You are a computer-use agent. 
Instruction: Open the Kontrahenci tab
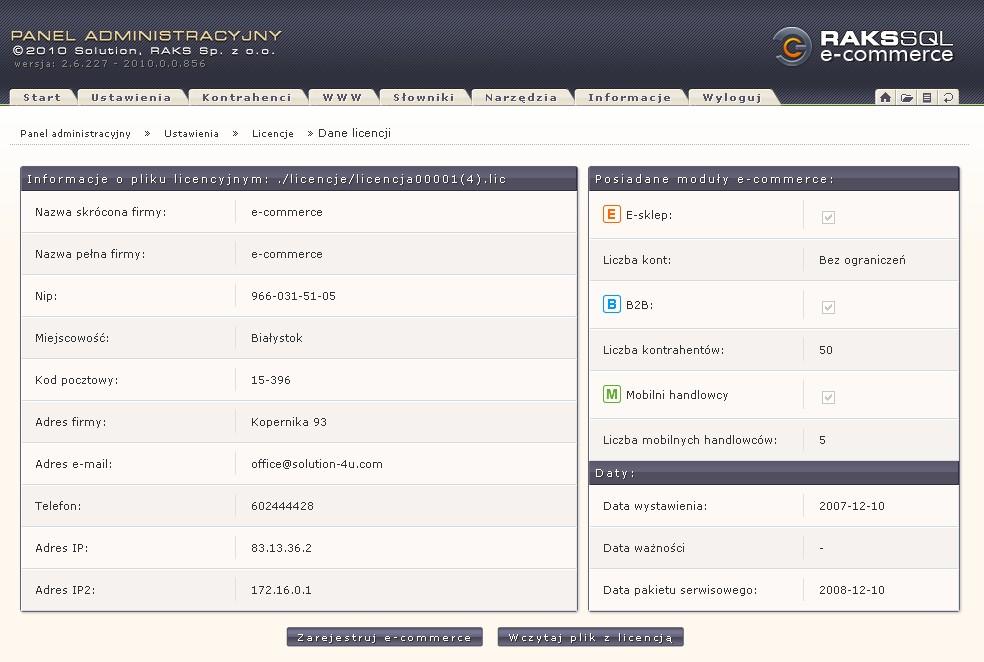click(x=247, y=97)
